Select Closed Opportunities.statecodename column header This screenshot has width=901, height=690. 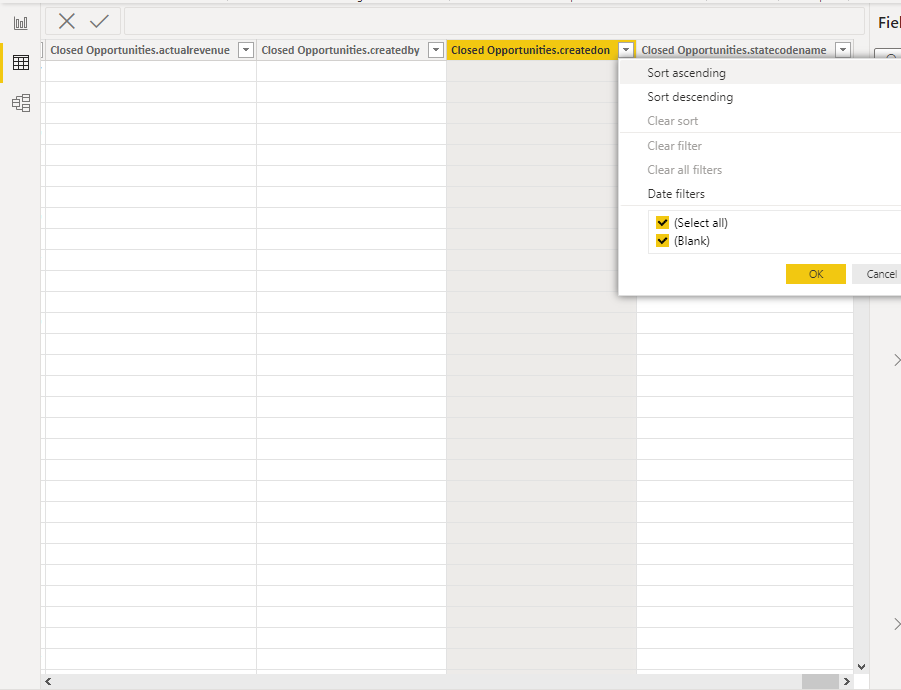pos(734,50)
